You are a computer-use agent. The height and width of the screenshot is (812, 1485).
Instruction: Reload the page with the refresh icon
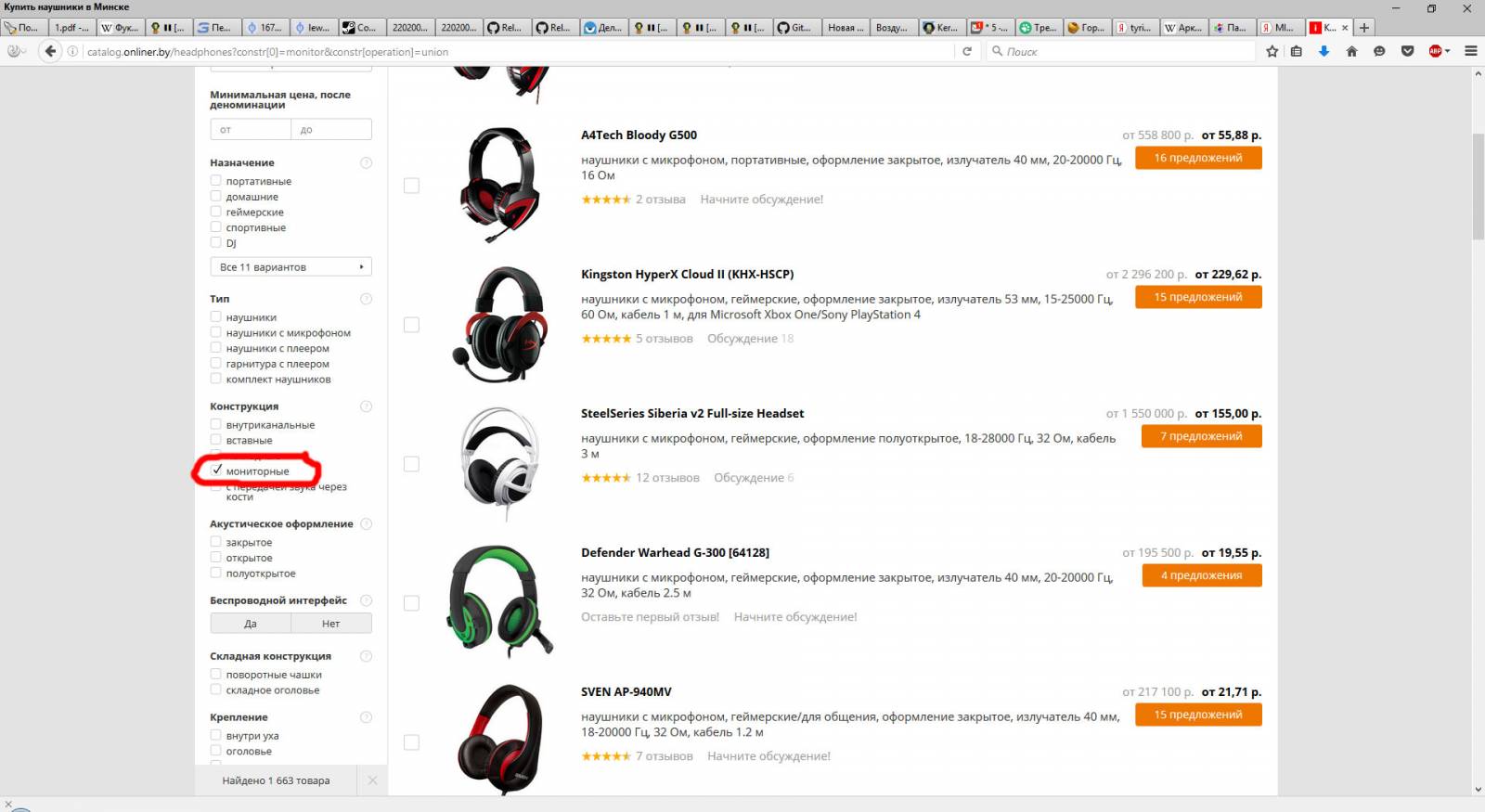[967, 51]
